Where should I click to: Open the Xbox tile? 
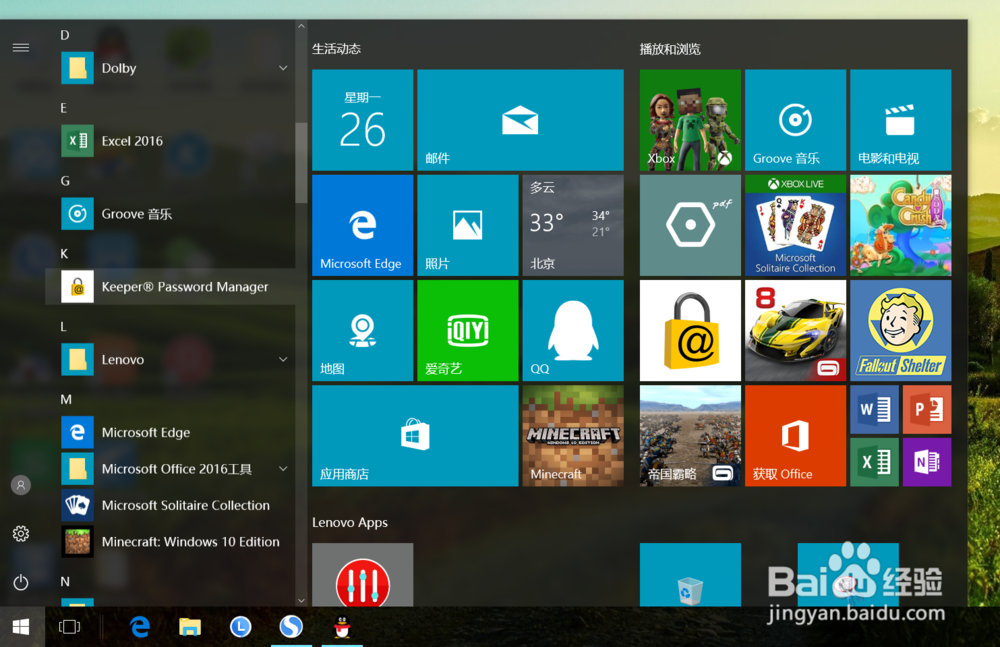pos(690,120)
